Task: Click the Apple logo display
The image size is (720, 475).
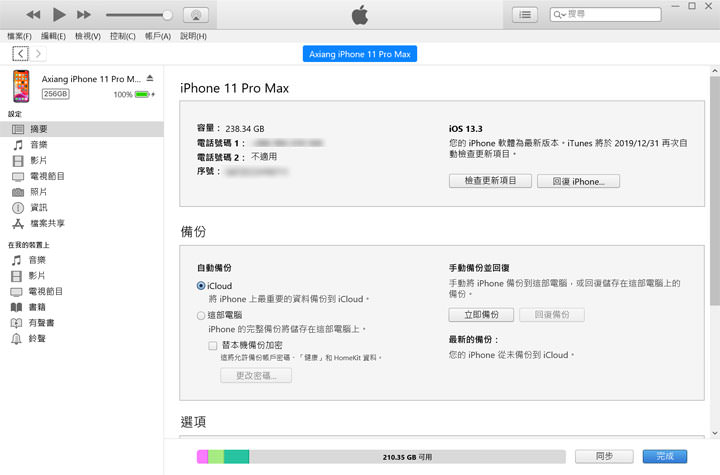Action: pos(360,15)
